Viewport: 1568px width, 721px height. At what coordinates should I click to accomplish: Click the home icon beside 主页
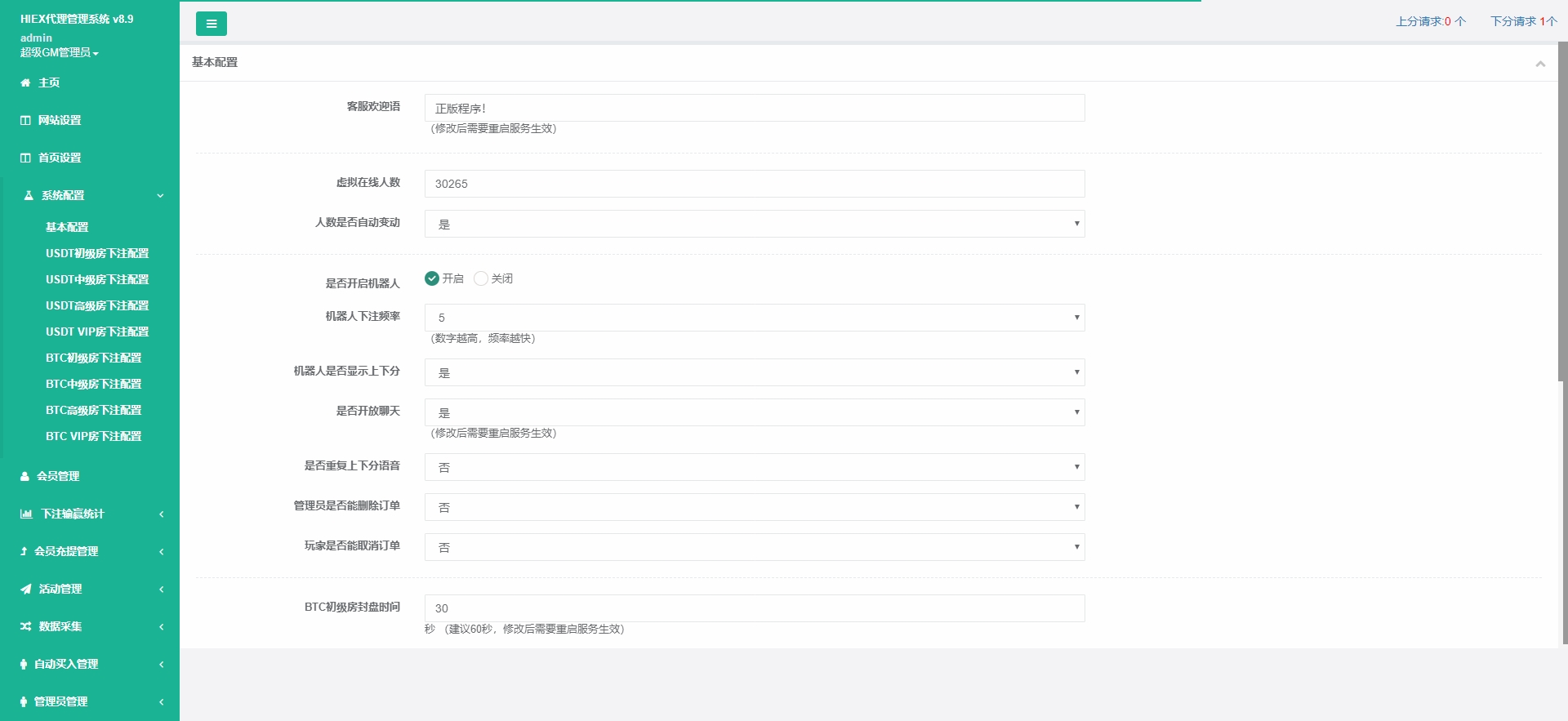tap(25, 82)
